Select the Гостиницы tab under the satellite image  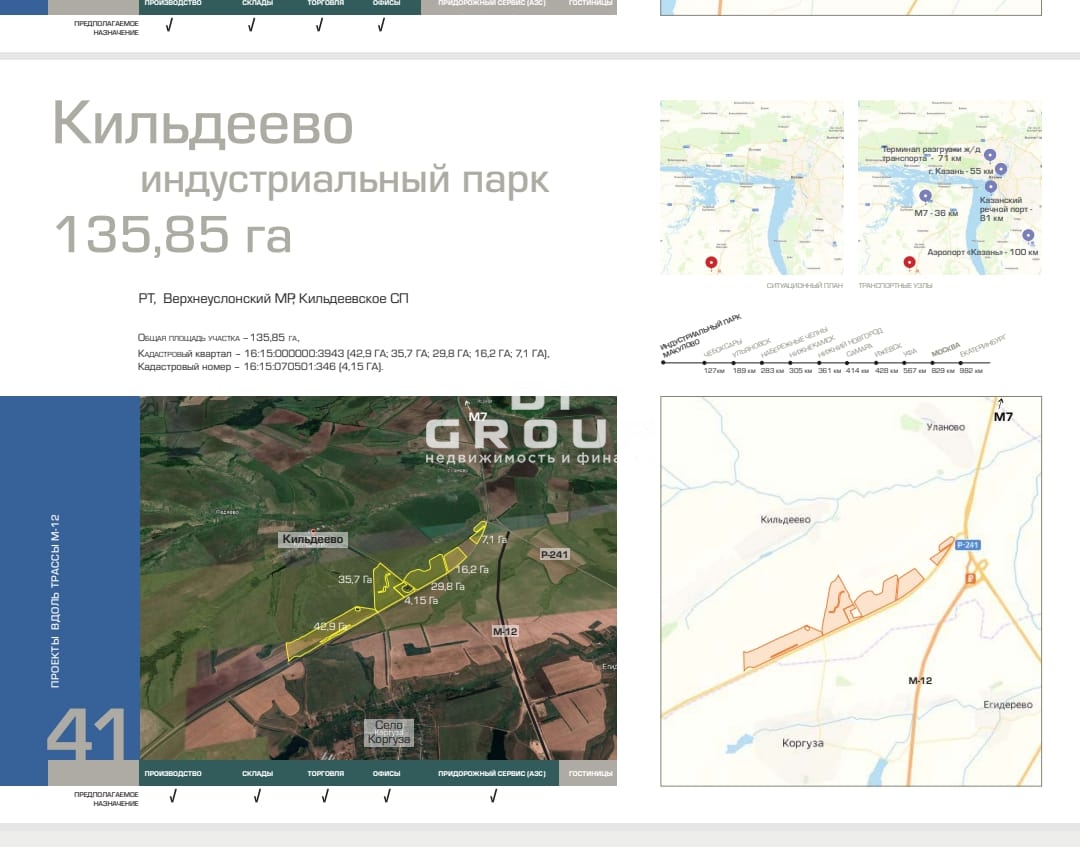(x=588, y=773)
